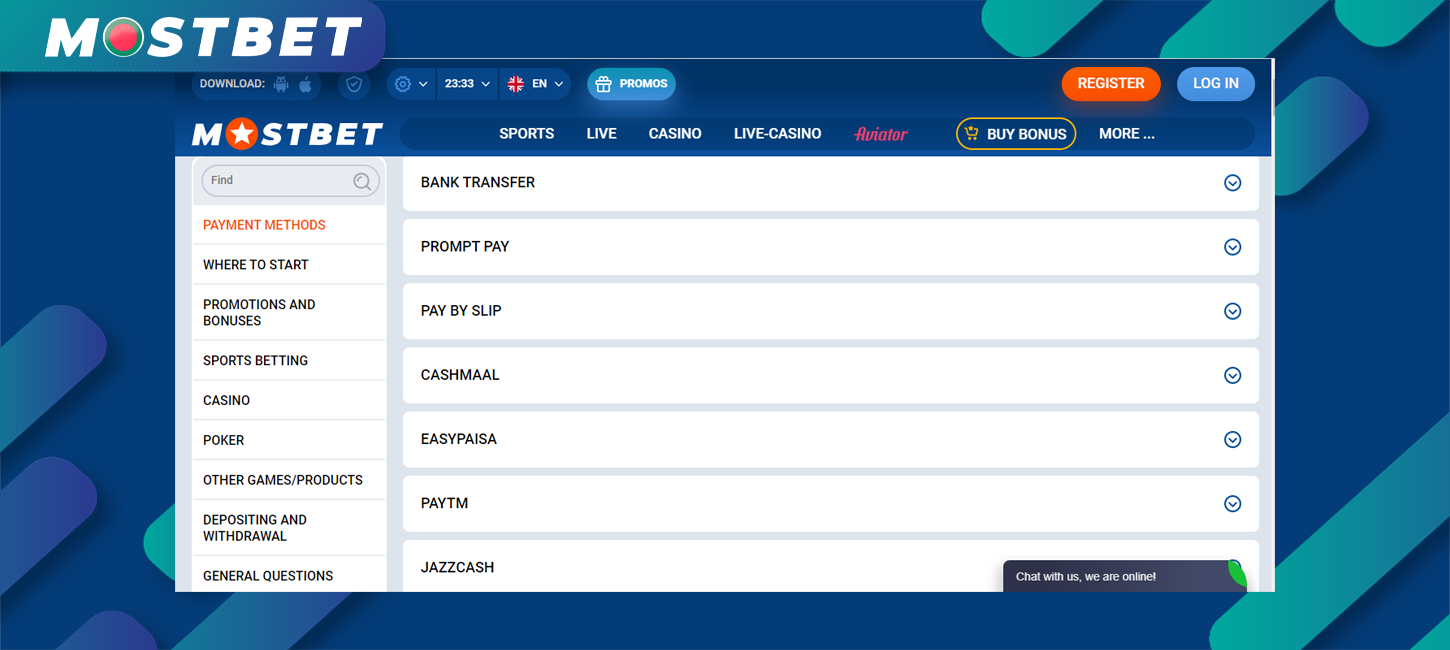Click the search magnifier in Find field
This screenshot has width=1450, height=650.
point(361,181)
